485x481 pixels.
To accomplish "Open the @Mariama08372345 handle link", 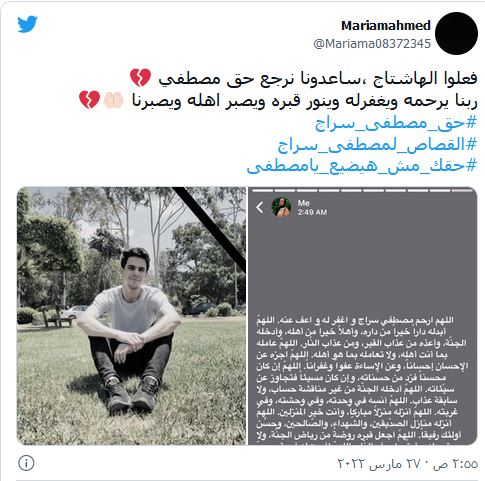I will (x=372, y=44).
